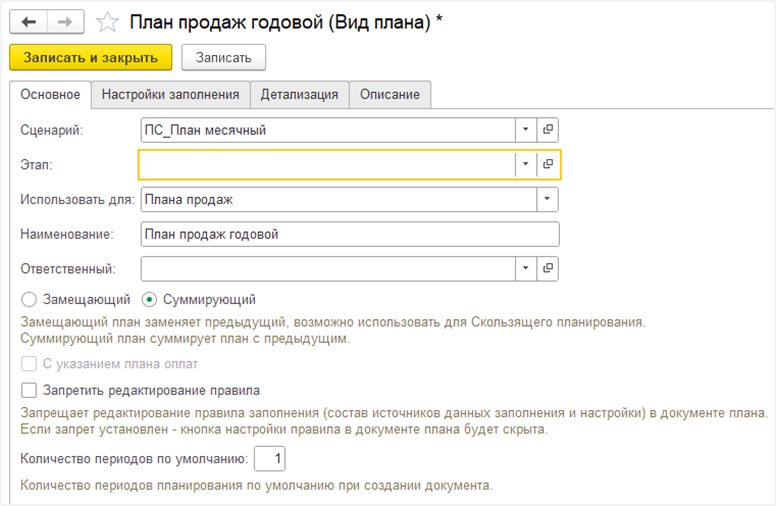Viewport: 776px width, 506px height.
Task: Click the Записать button
Action: 224,57
